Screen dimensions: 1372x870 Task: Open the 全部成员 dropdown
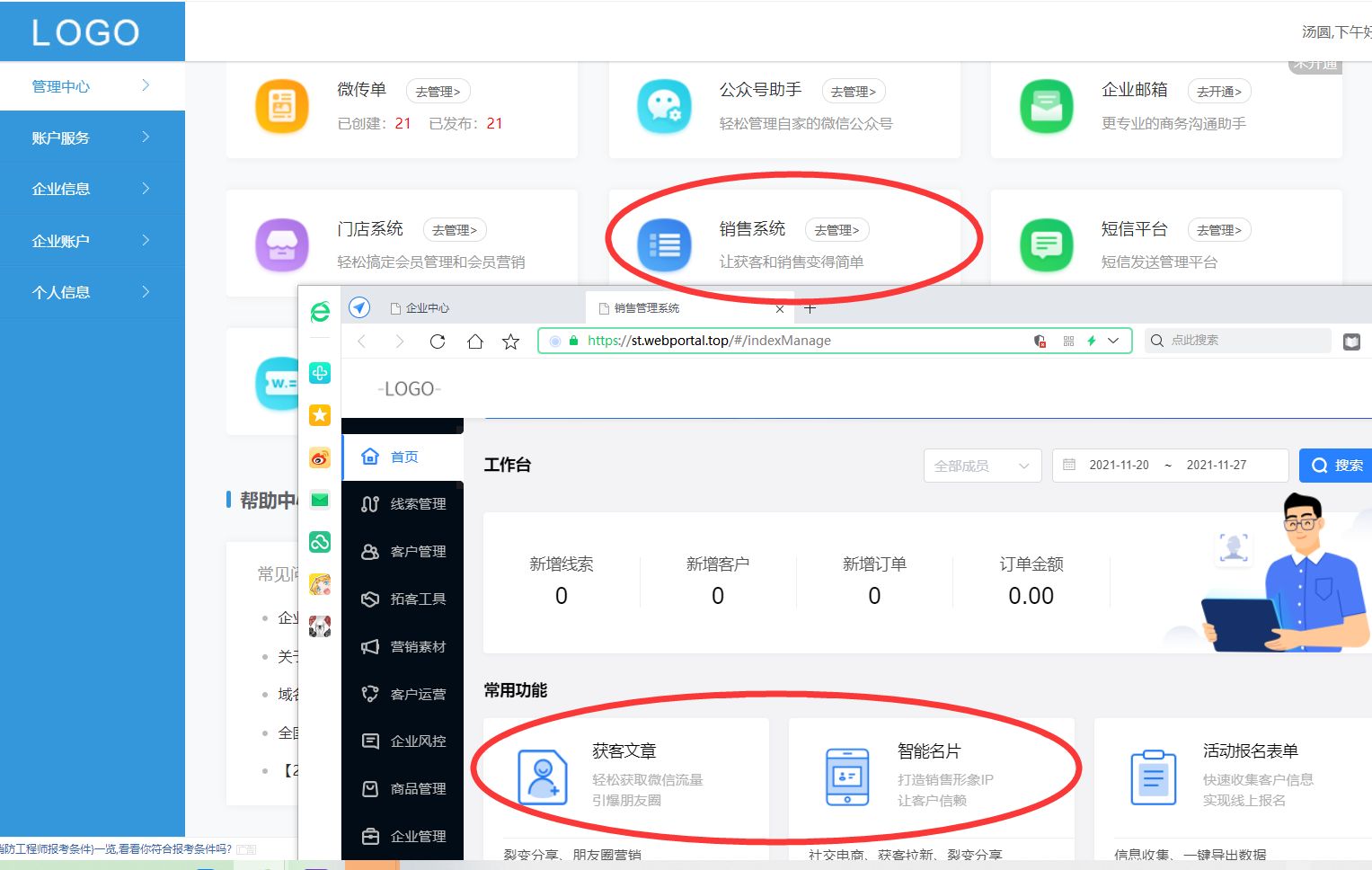(982, 466)
